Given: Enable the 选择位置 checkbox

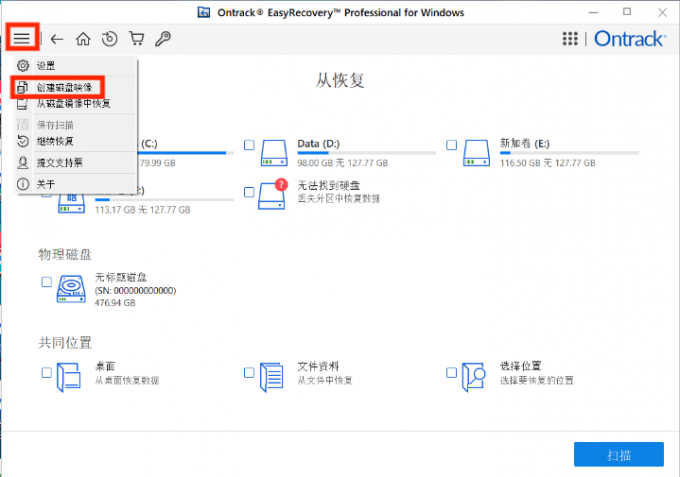Looking at the screenshot, I should [451, 372].
